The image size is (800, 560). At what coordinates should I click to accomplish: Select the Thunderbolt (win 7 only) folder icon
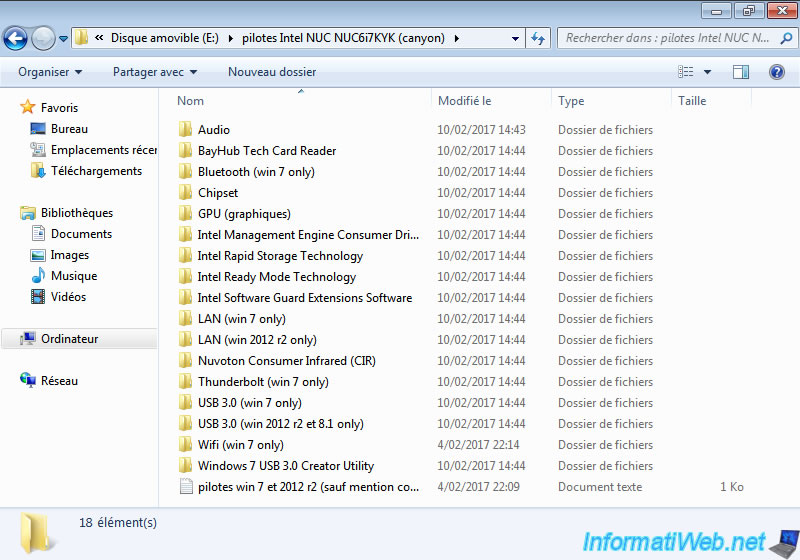tap(186, 381)
